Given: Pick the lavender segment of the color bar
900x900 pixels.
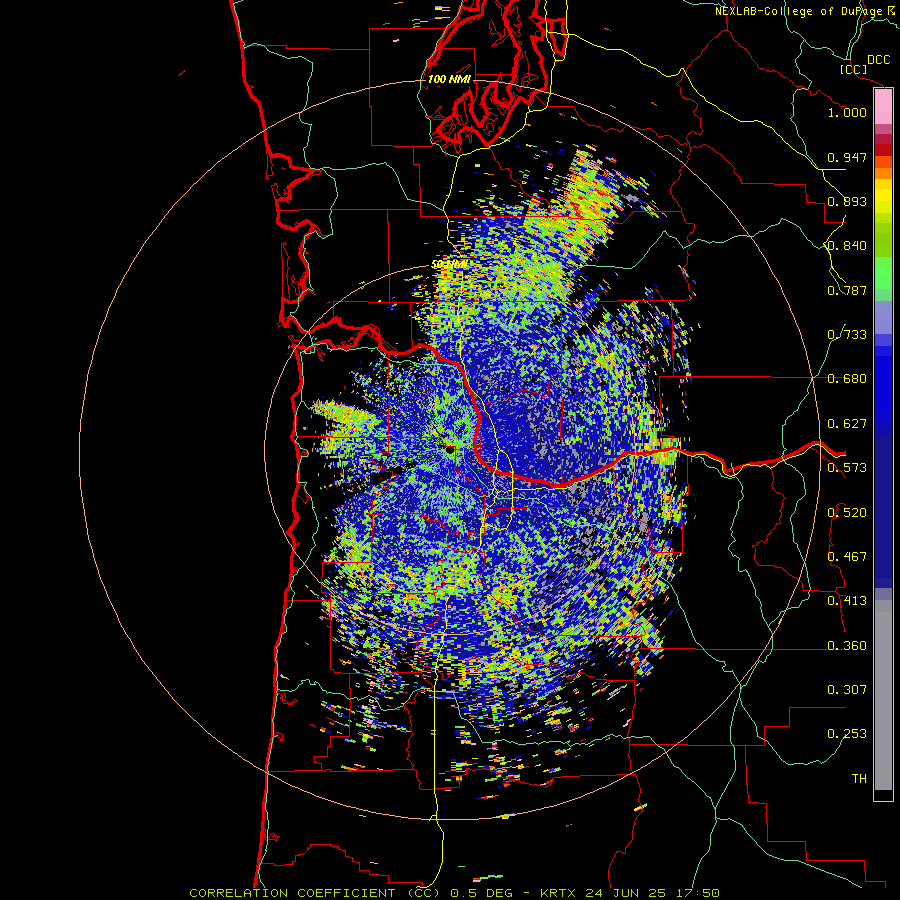Looking at the screenshot, I should tap(883, 317).
